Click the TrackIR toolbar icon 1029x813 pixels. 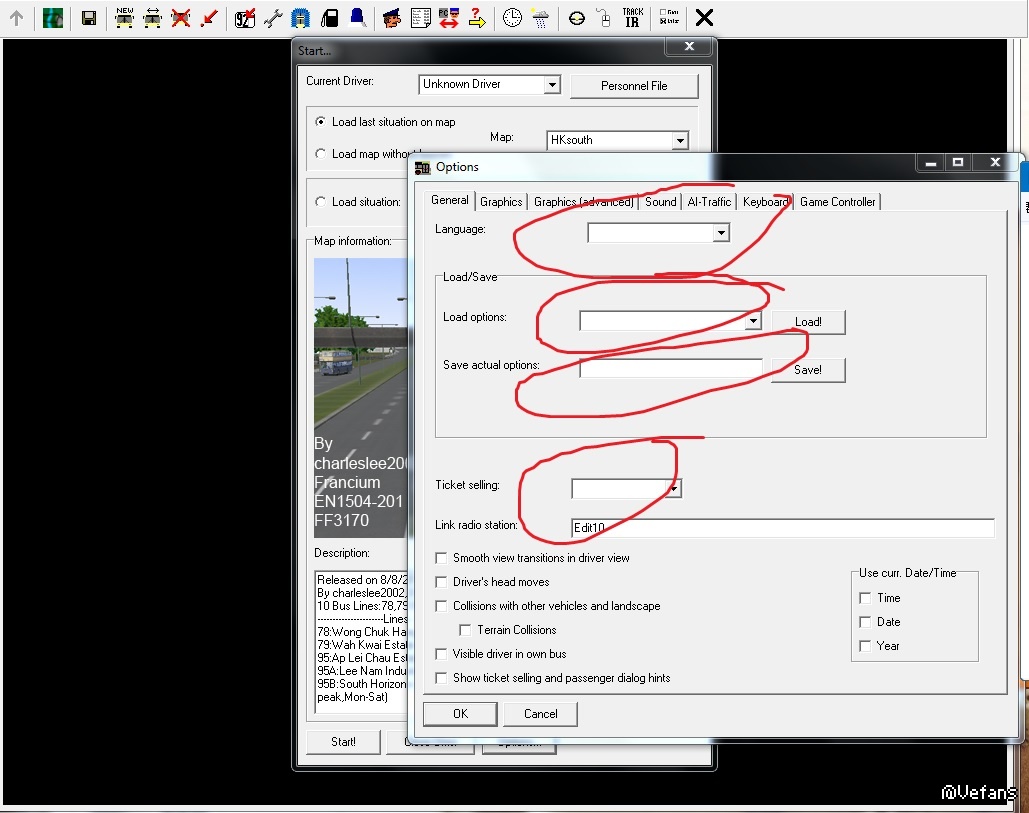coord(632,18)
